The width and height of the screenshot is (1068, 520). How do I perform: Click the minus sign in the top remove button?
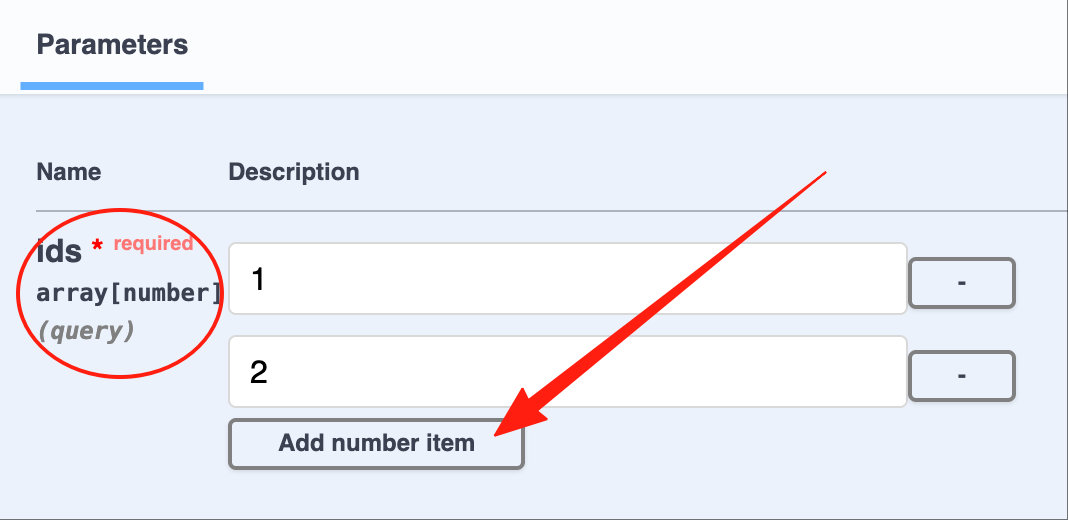[962, 282]
